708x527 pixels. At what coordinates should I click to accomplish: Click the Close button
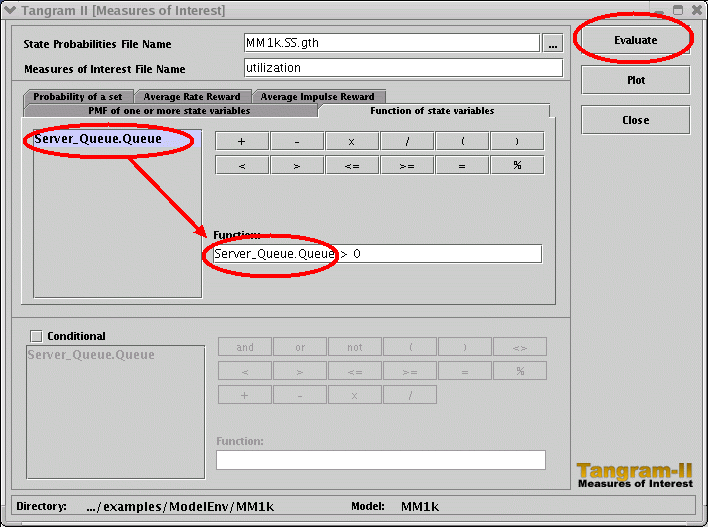click(635, 120)
